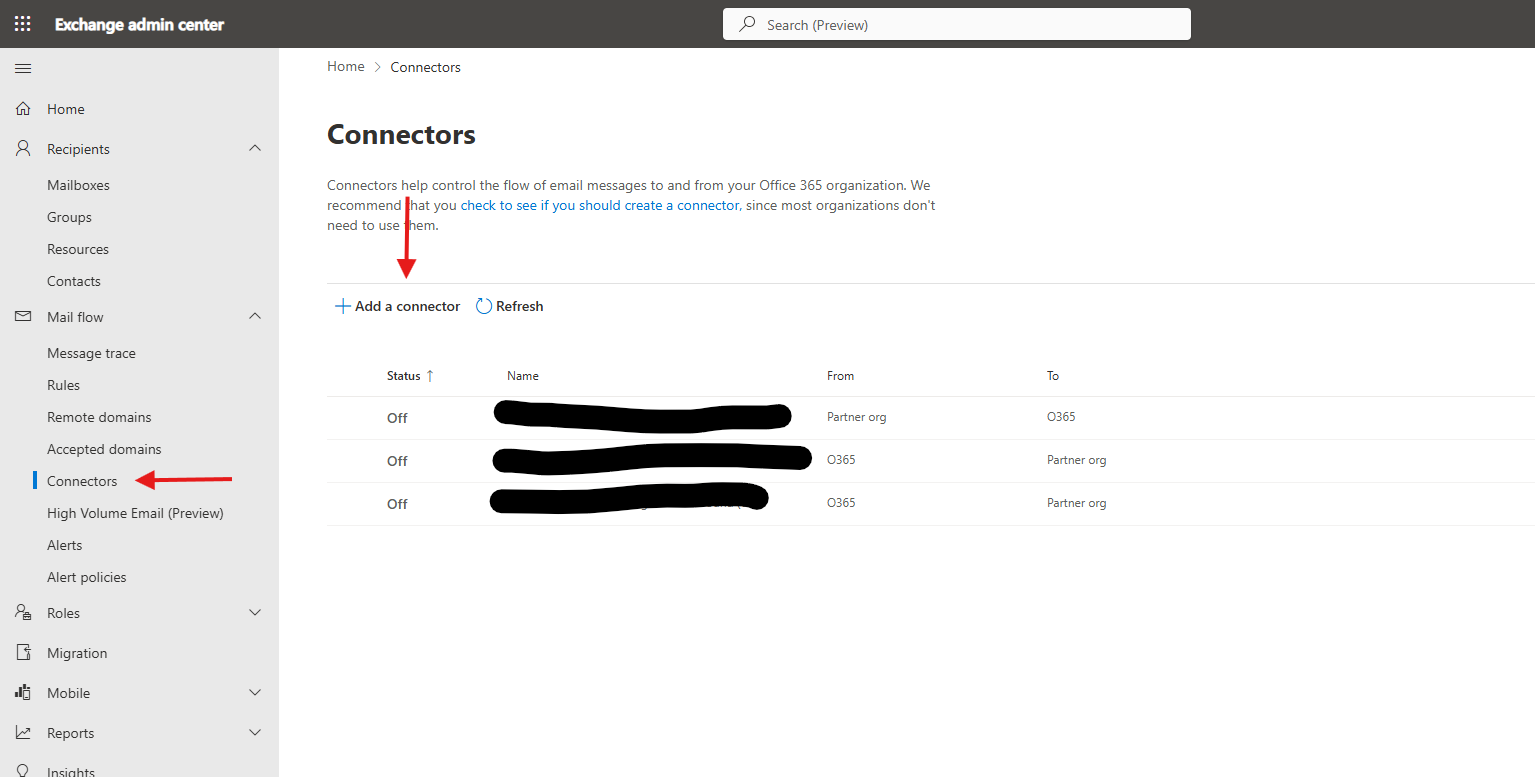The height and width of the screenshot is (777, 1535).
Task: Open 'check to see if you should create a connector' link
Action: point(599,205)
